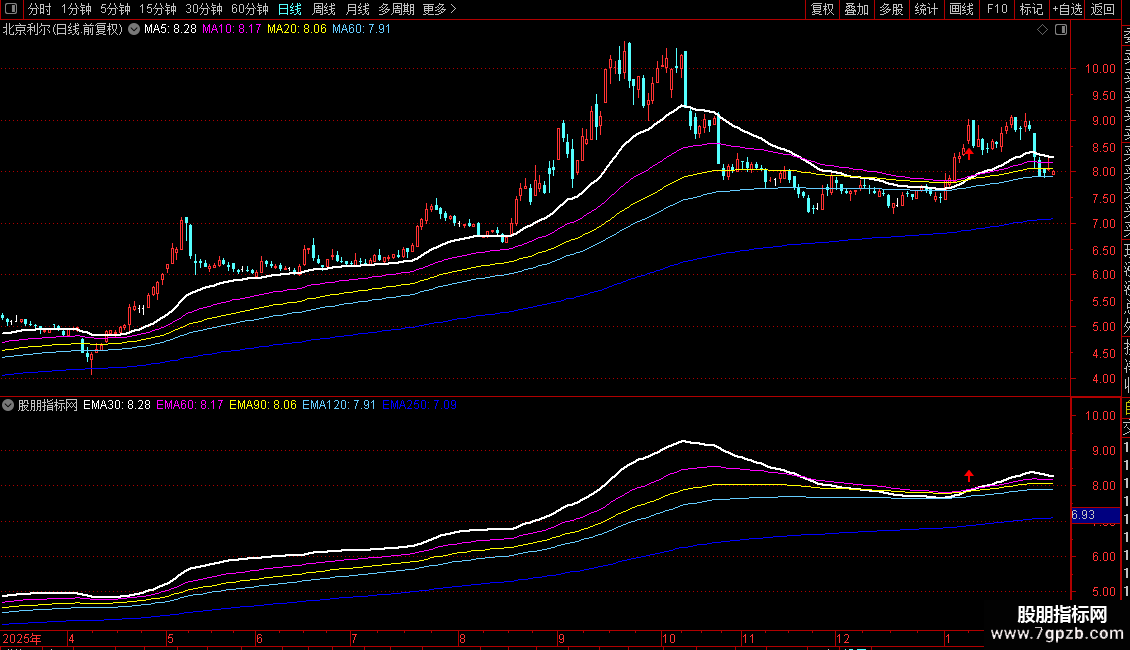The height and width of the screenshot is (650, 1130).
Task: Toggle the side panel icon right of the diamond
Action: 1061,30
